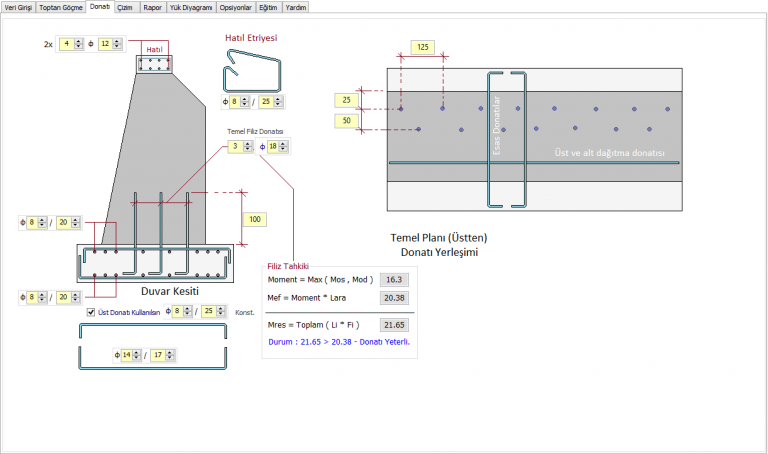This screenshot has height=454, width=768.
Task: Click the 50 dimension field in plan
Action: [x=347, y=120]
